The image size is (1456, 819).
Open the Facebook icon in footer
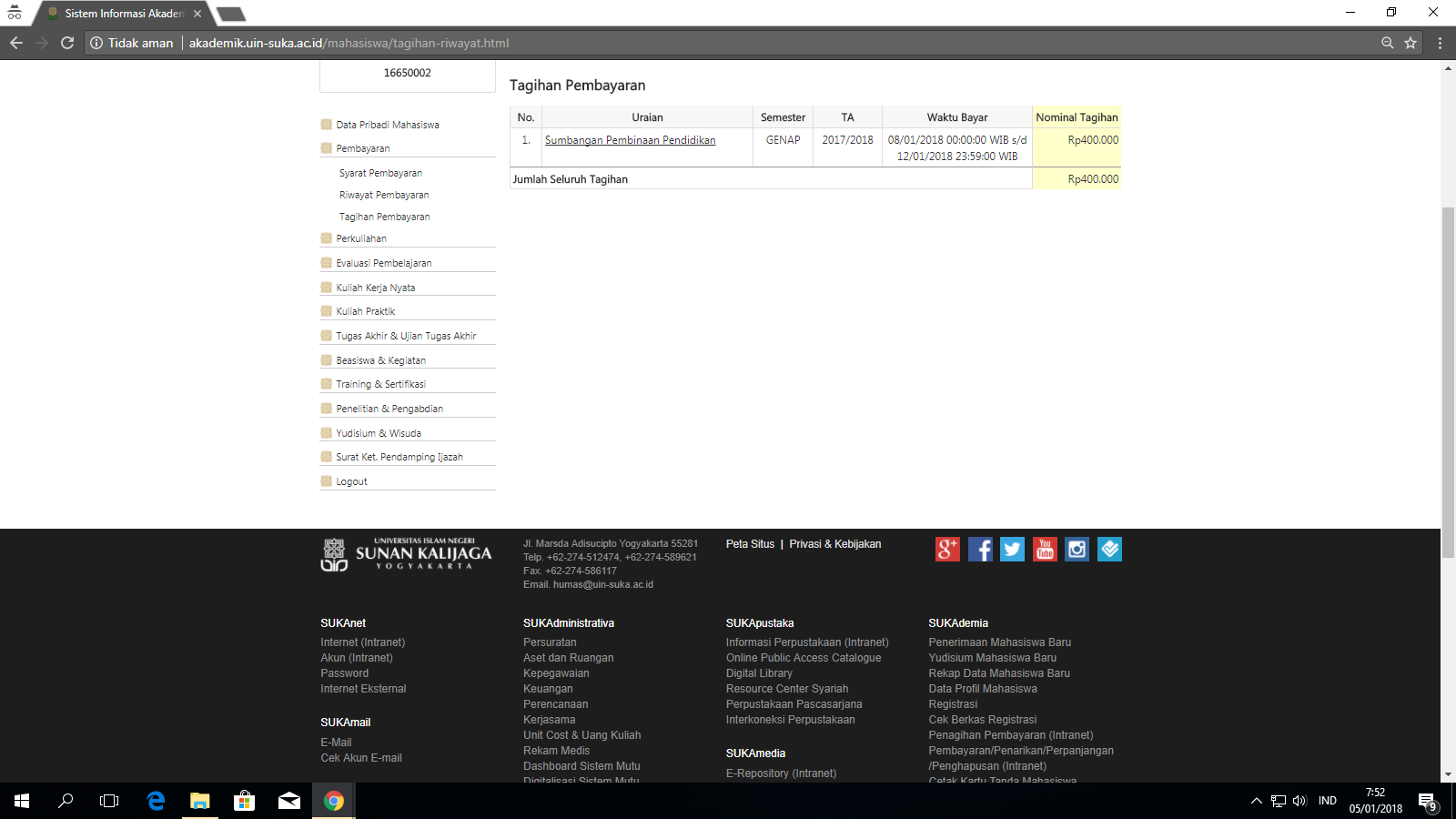click(980, 549)
